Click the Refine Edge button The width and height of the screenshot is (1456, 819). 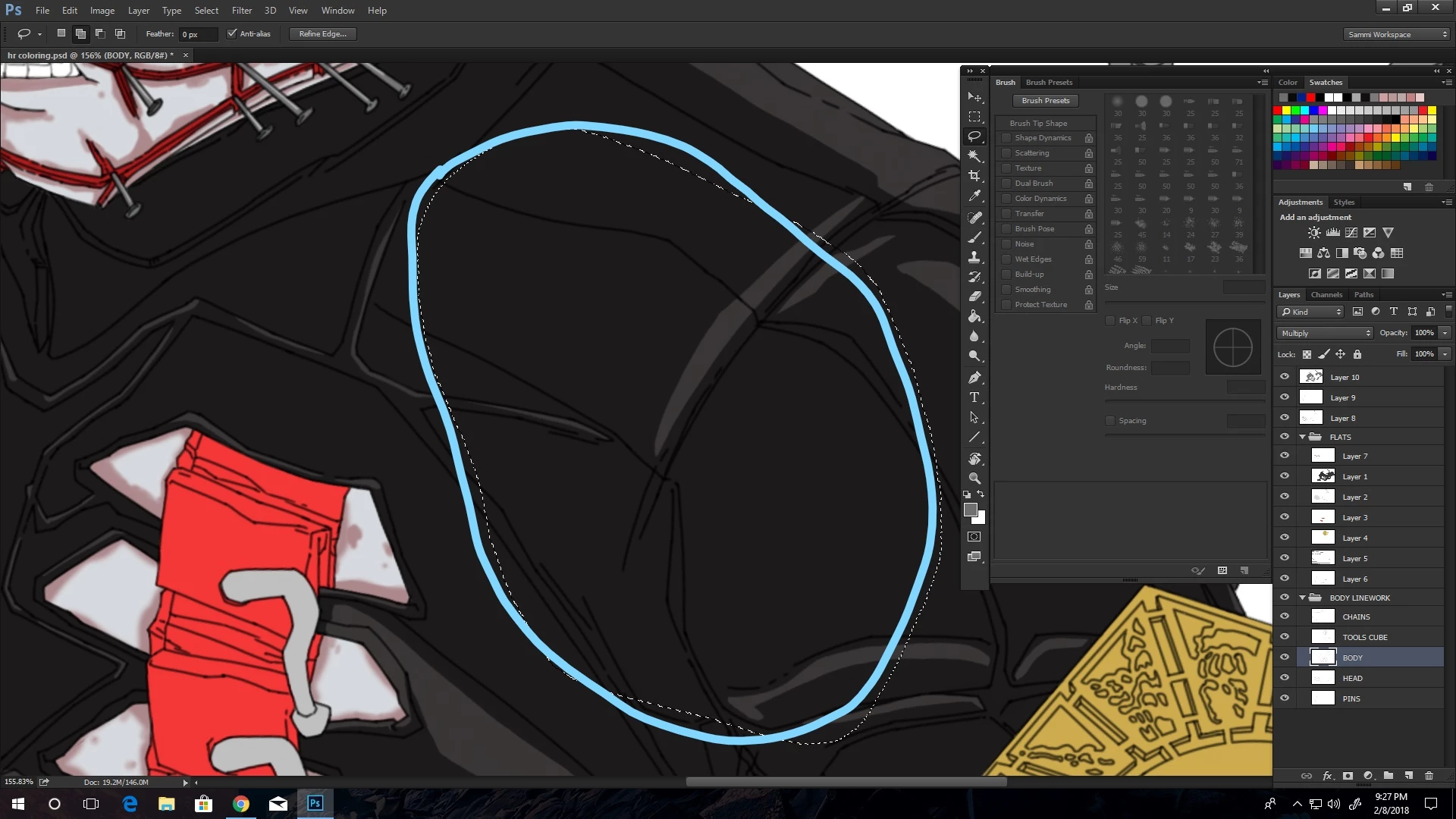pyautogui.click(x=322, y=34)
